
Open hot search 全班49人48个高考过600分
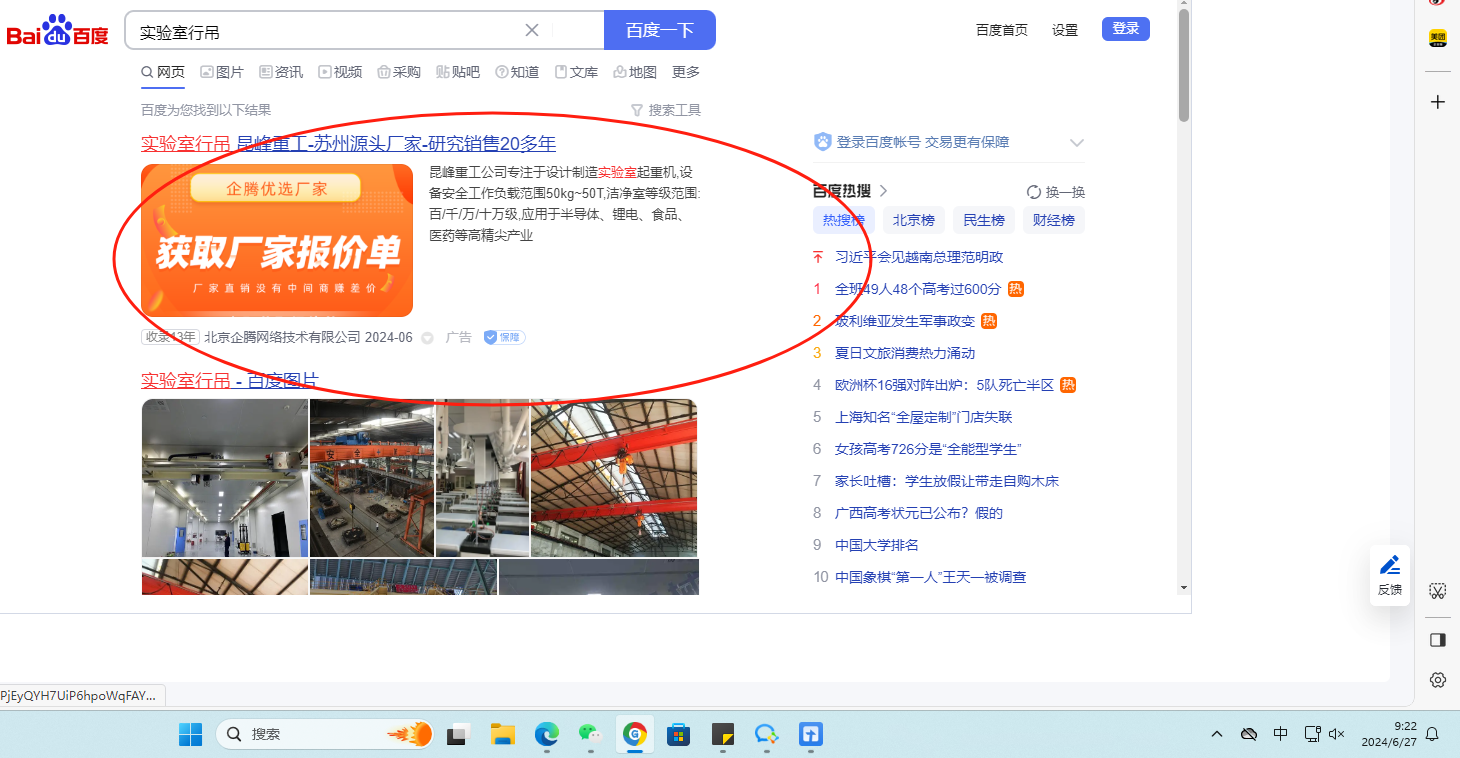tap(918, 289)
